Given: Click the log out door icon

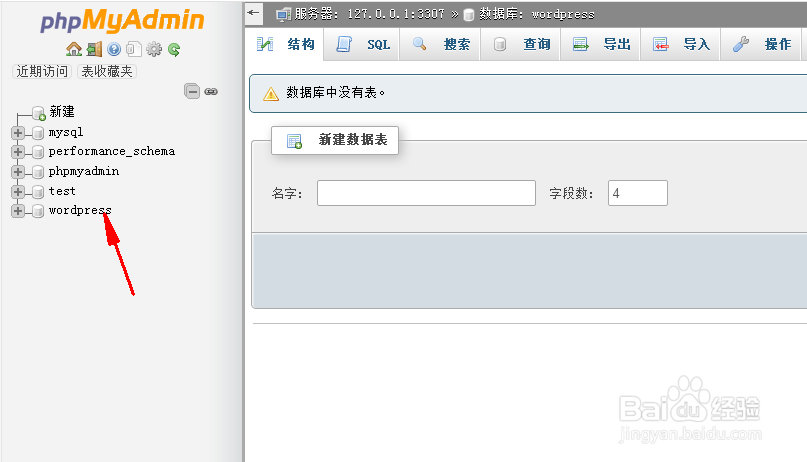Looking at the screenshot, I should coord(94,49).
